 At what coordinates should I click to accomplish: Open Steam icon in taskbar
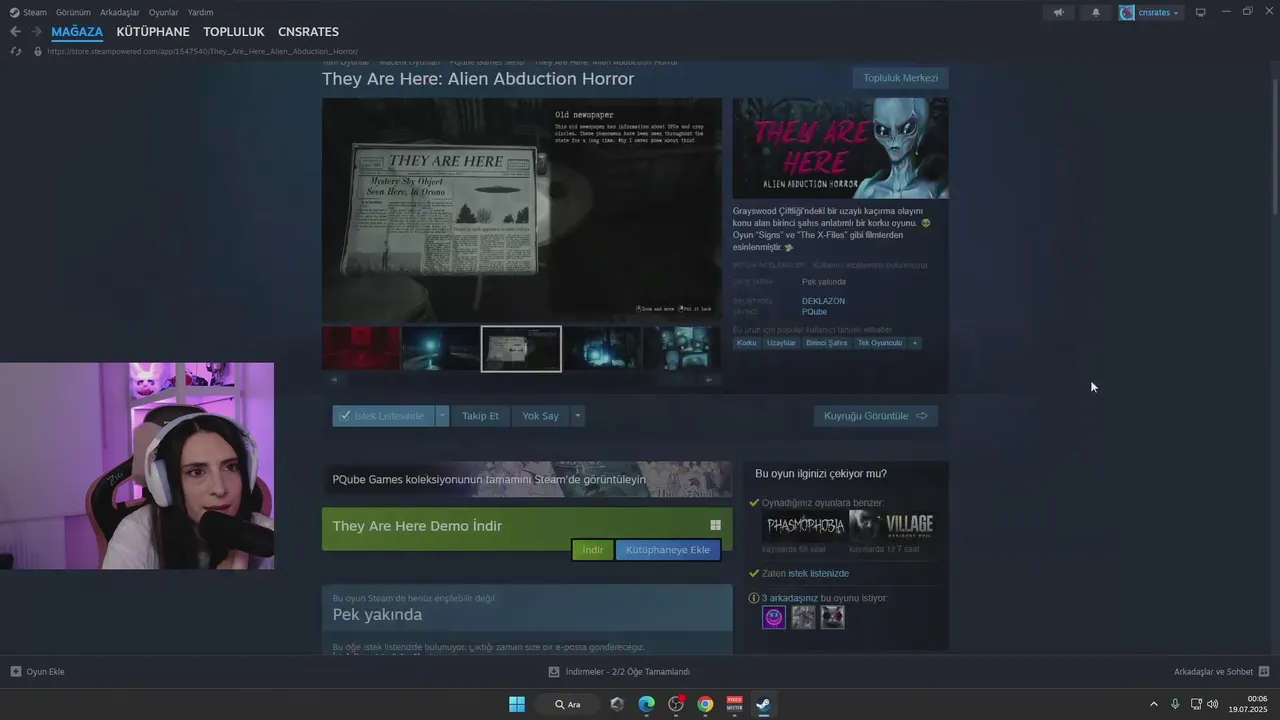(762, 704)
